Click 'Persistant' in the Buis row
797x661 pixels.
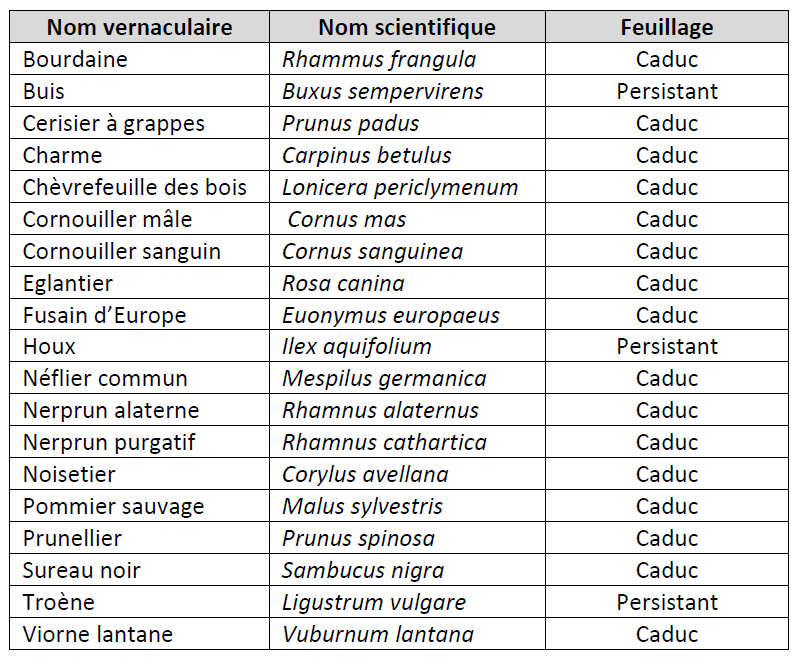coord(667,92)
